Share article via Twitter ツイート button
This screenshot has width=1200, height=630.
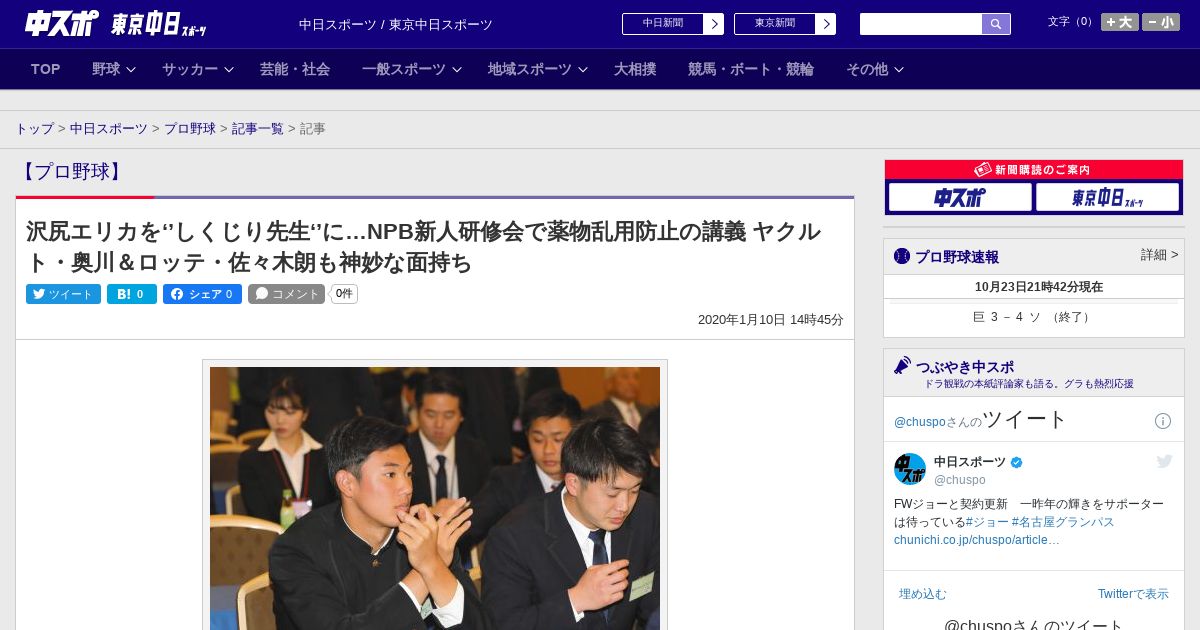[63, 294]
